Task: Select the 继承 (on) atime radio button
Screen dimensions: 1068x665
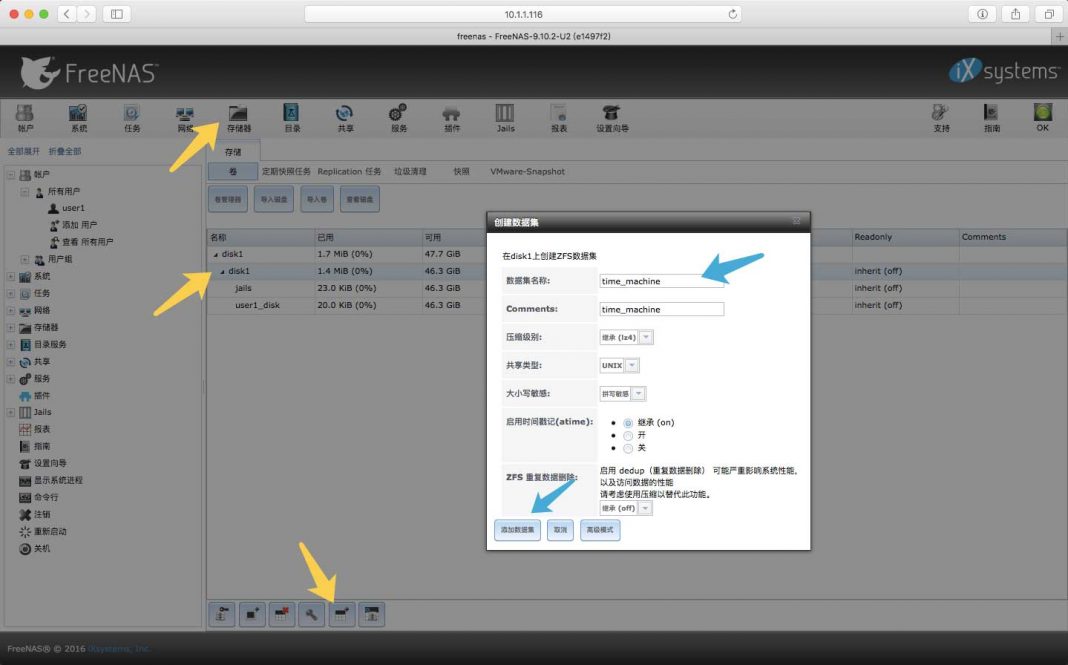Action: (x=628, y=423)
